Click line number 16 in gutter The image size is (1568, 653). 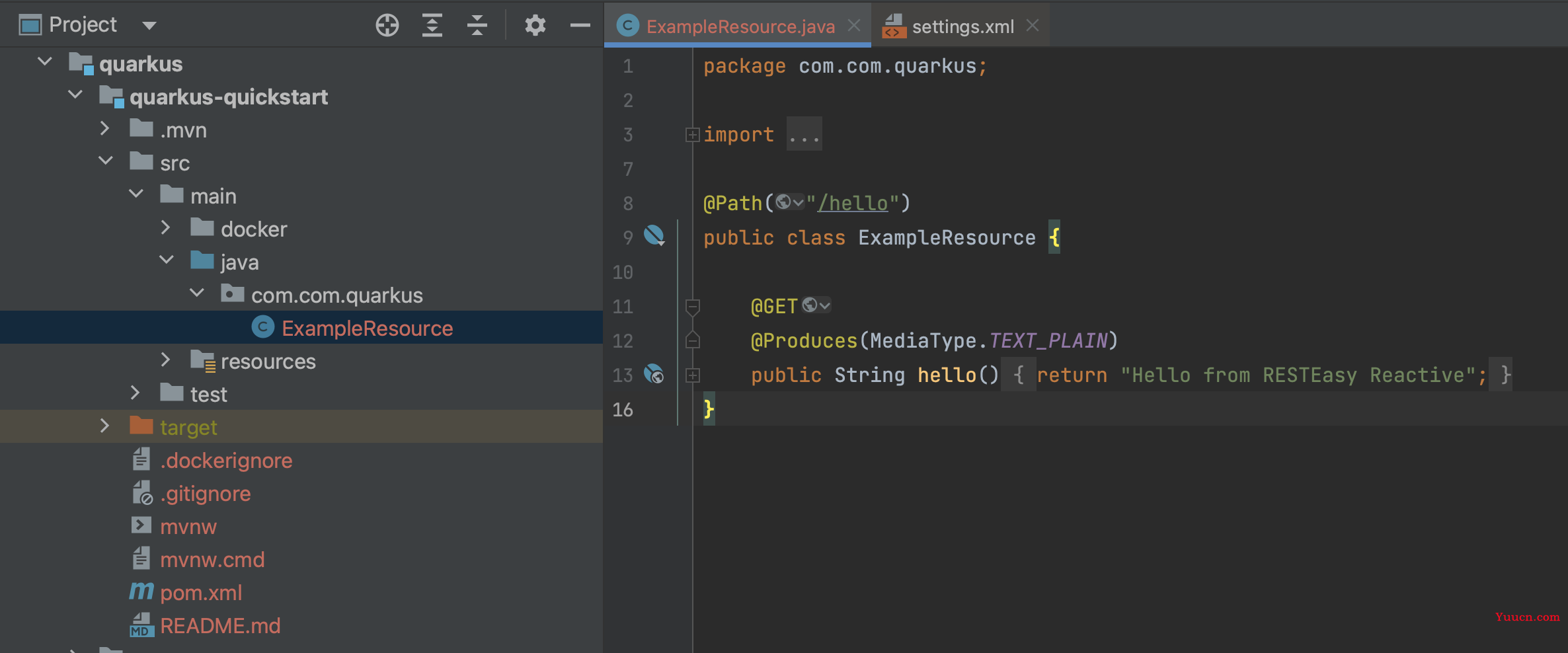(x=623, y=410)
